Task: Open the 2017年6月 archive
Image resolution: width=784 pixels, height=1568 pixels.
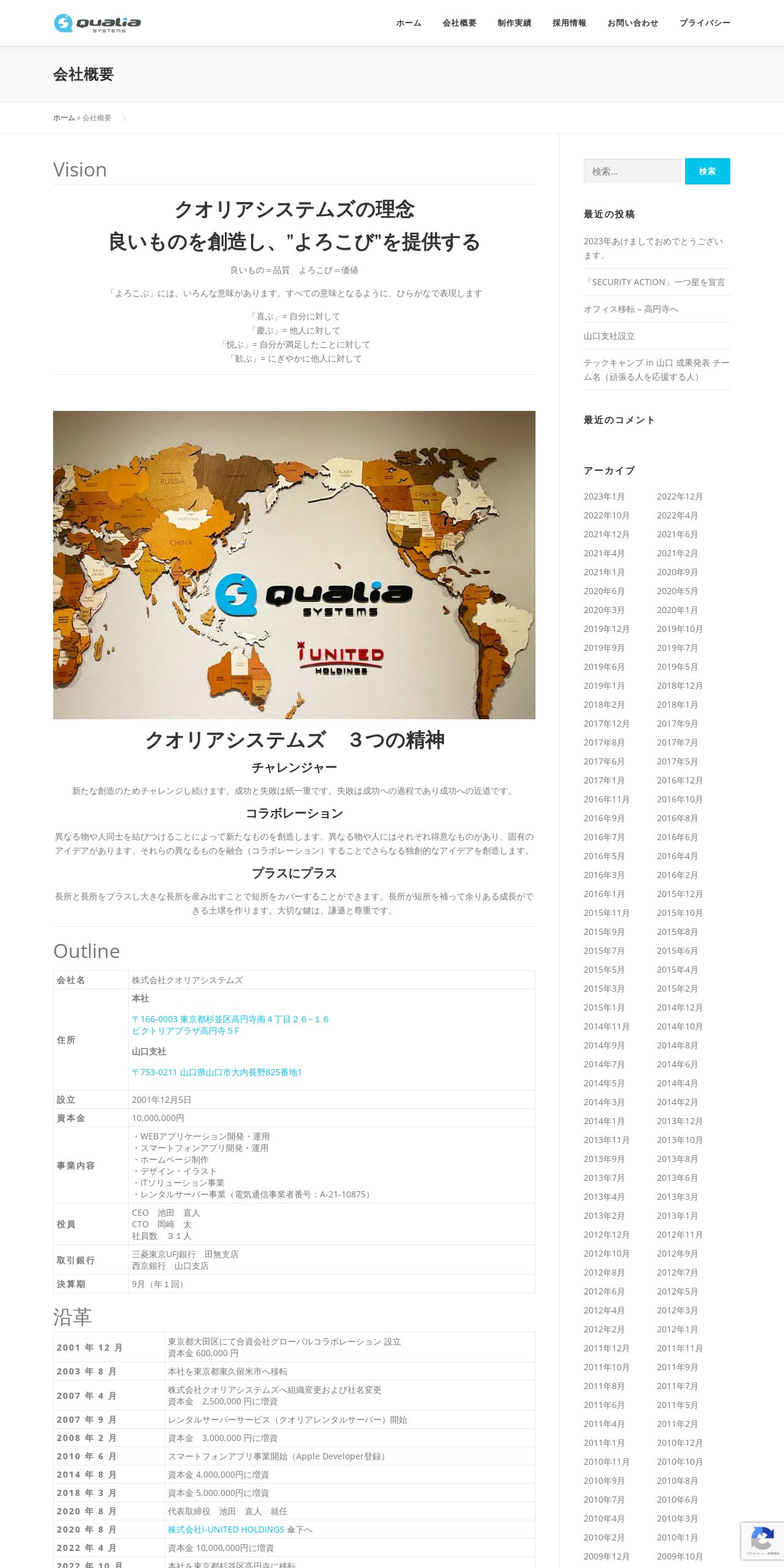Action: tap(604, 761)
